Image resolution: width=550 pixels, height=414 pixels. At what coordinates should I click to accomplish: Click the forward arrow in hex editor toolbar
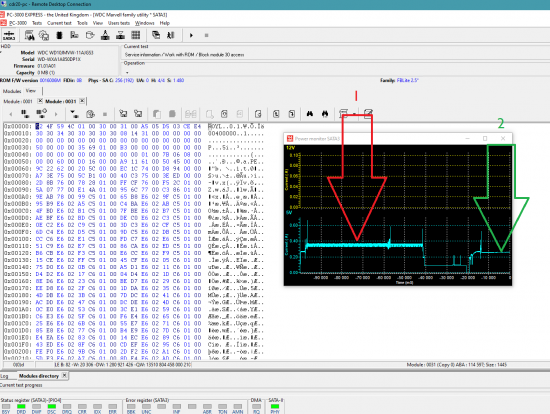click(x=56, y=114)
